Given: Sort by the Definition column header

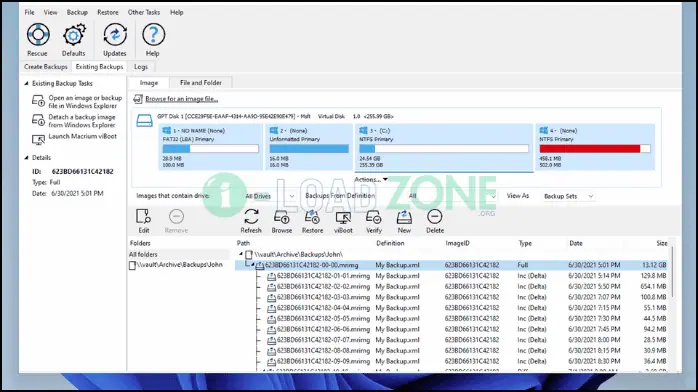Looking at the screenshot, I should click(390, 243).
